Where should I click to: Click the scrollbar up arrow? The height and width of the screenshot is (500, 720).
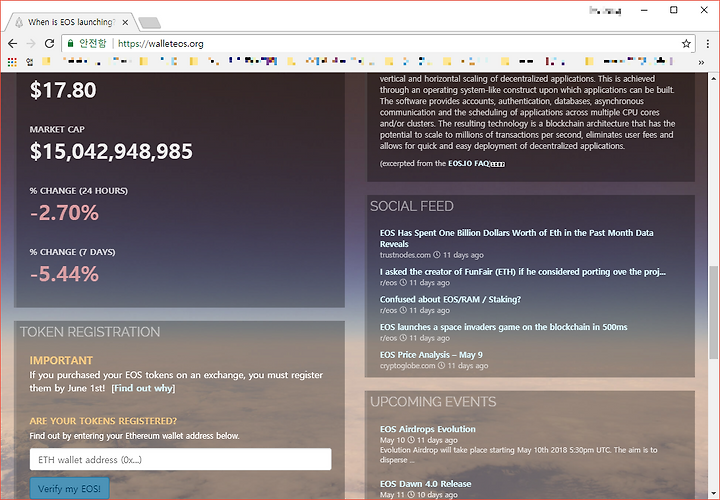713,79
